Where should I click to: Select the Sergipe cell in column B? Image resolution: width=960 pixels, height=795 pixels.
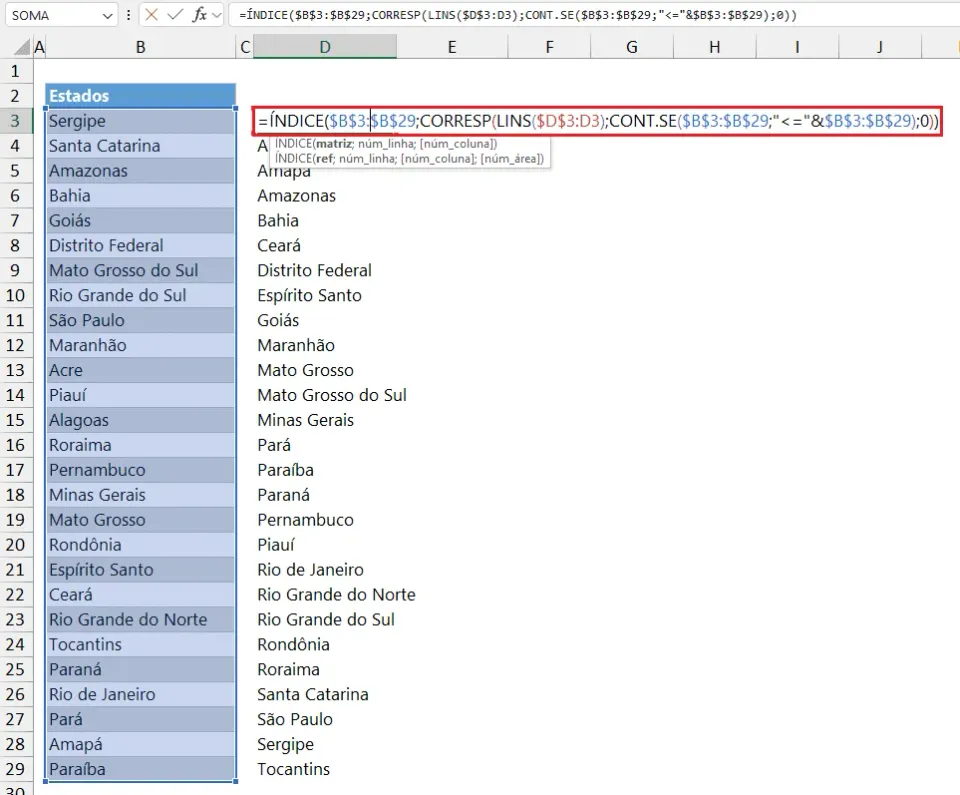141,121
